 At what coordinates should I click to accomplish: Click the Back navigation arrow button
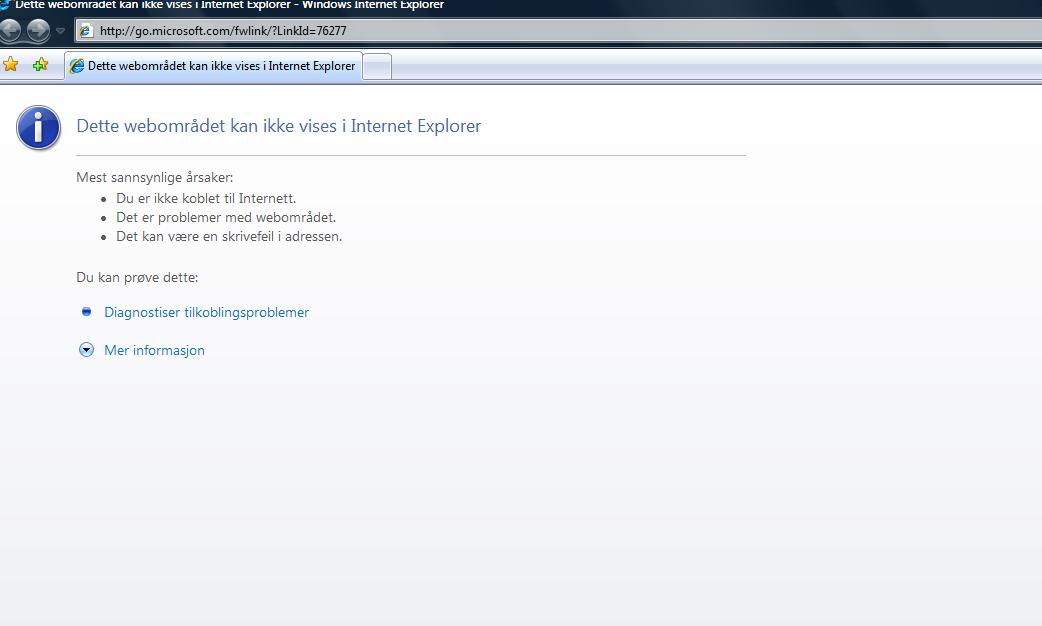coord(10,30)
